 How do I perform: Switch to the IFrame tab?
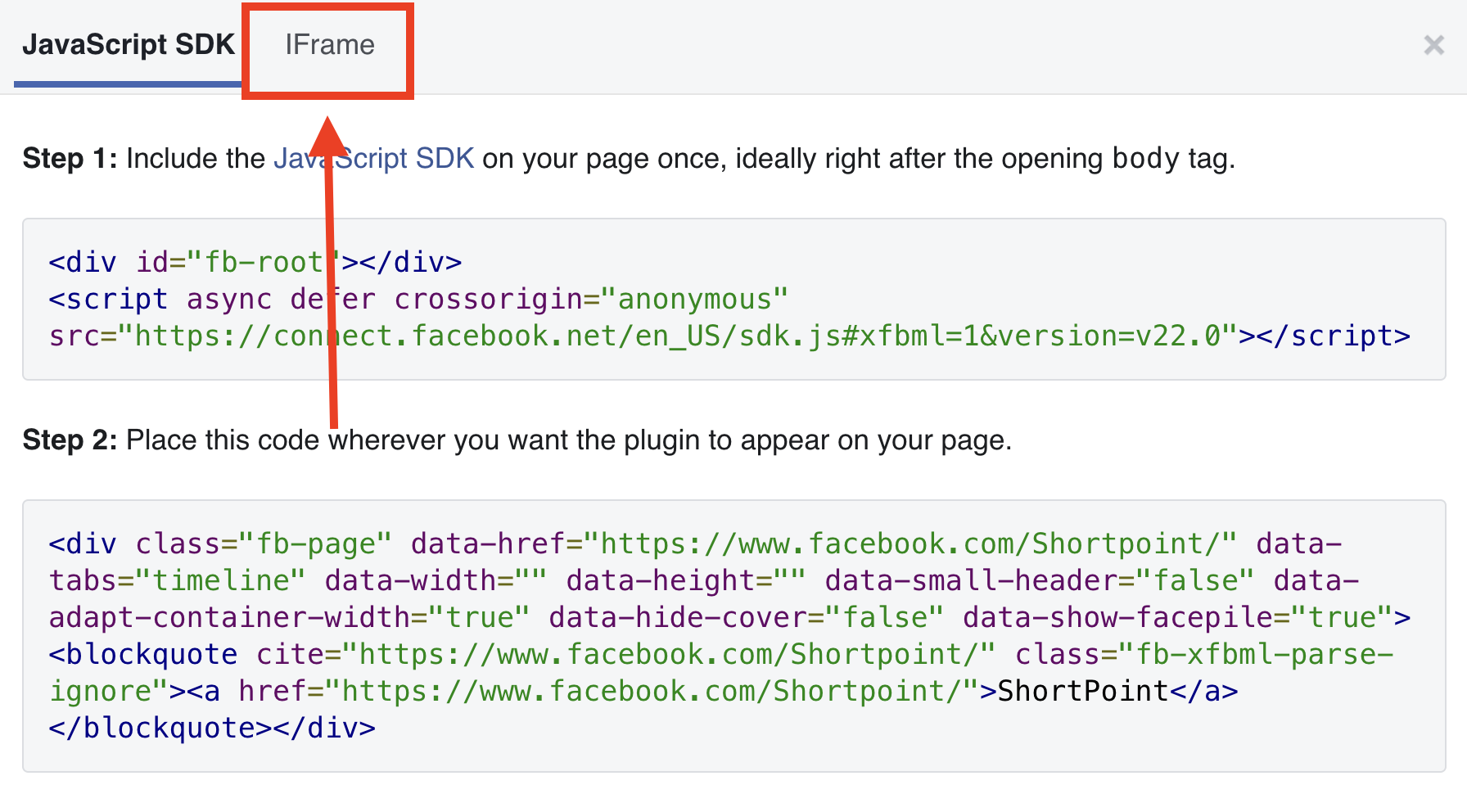coord(329,45)
